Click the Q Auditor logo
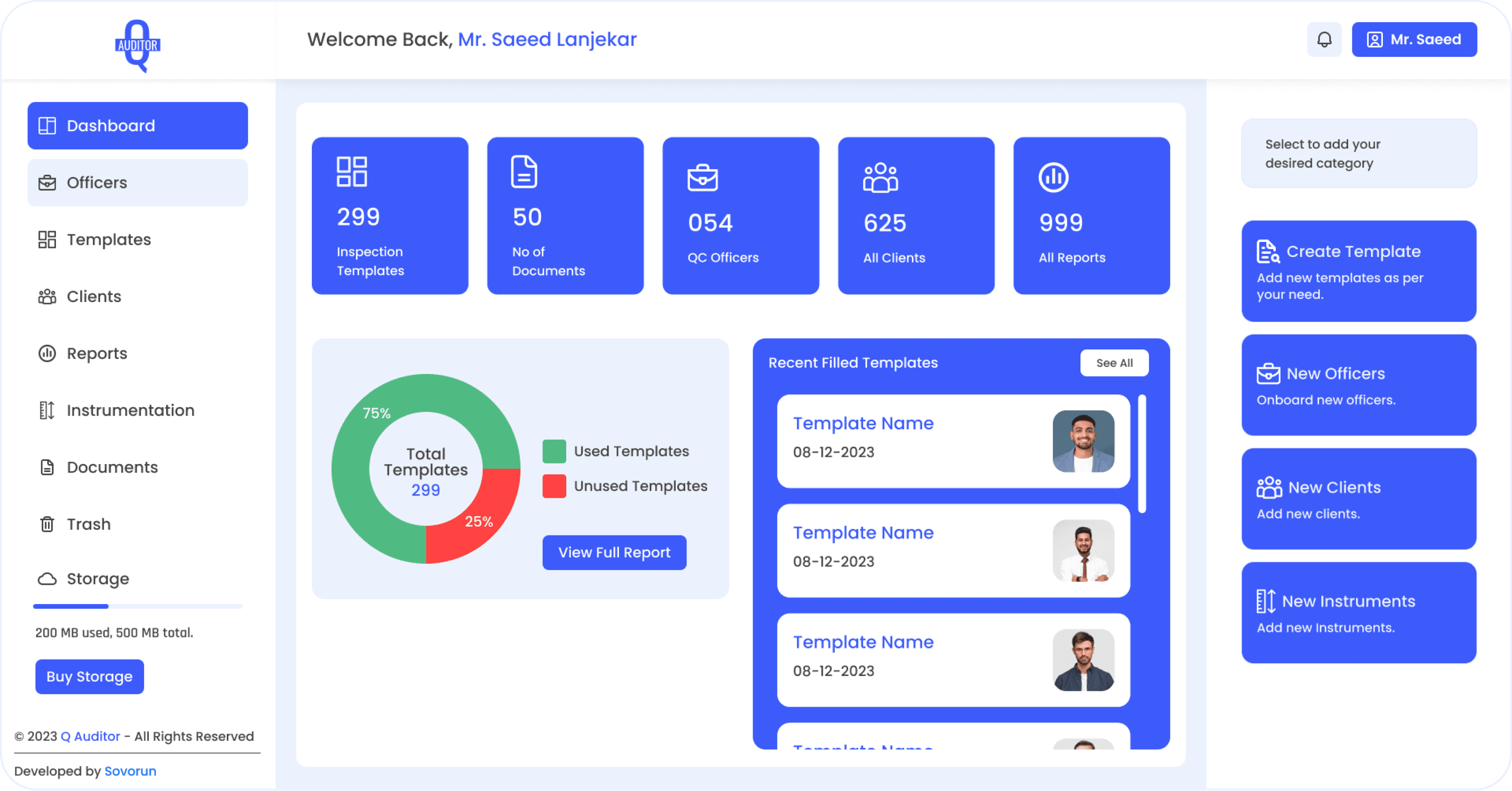The width and height of the screenshot is (1512, 791). click(137, 46)
